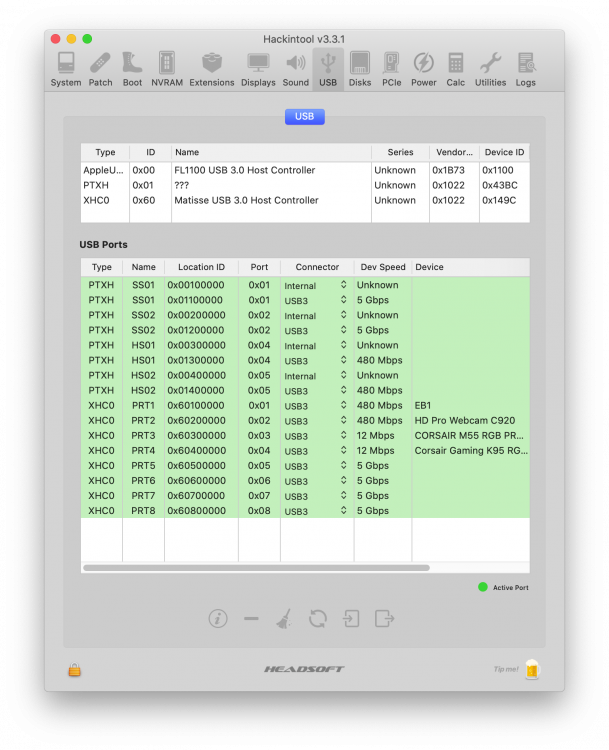Click device ID 0x43BC
The height and width of the screenshot is (750, 609).
[500, 185]
